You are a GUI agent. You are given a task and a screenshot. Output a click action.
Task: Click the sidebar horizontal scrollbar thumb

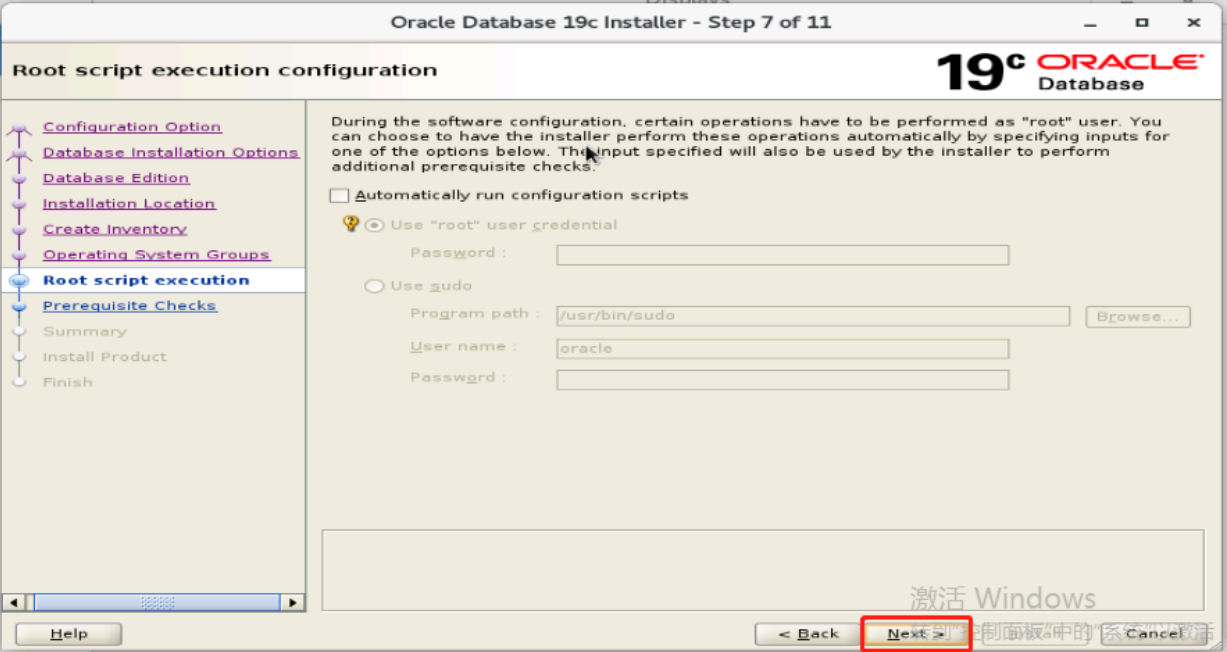pos(157,603)
